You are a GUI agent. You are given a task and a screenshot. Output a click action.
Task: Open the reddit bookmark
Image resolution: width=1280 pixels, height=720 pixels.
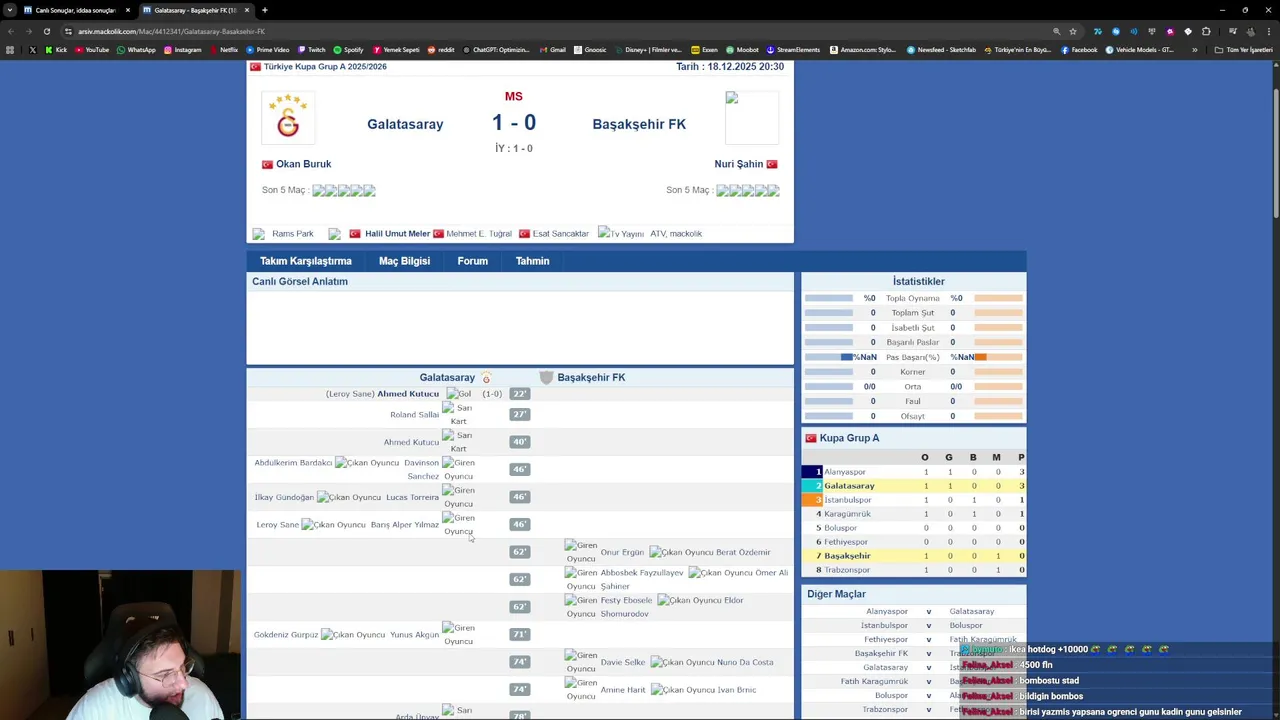click(x=441, y=50)
